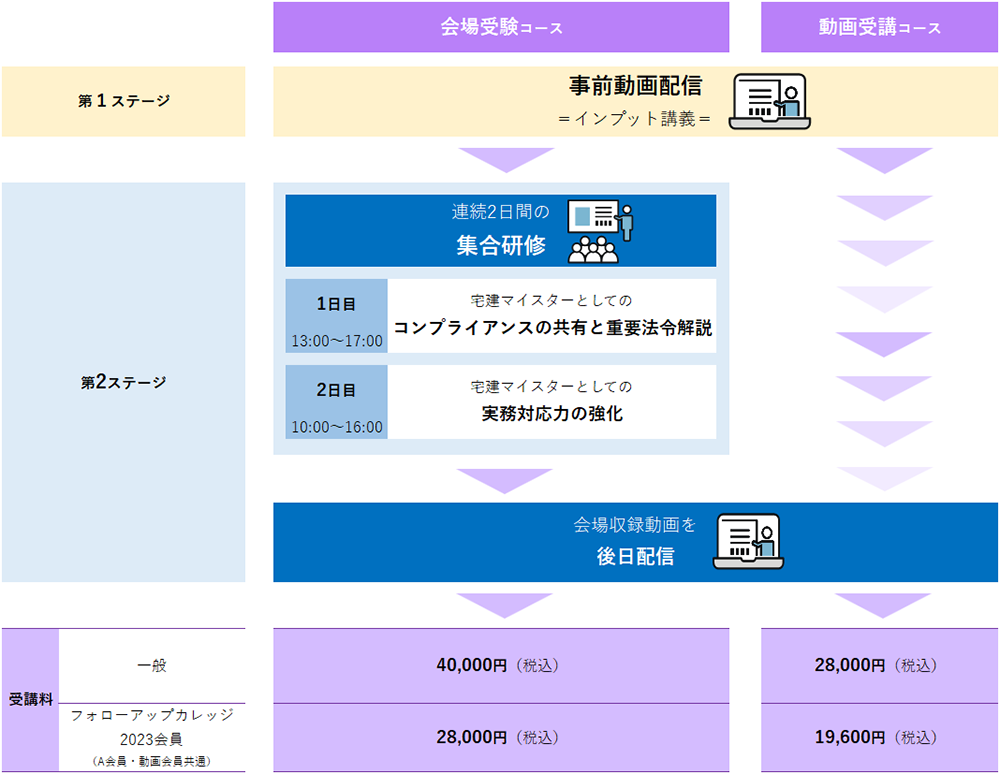Click the 集合研修 blue banner title
The width and height of the screenshot is (1000, 774).
501,245
